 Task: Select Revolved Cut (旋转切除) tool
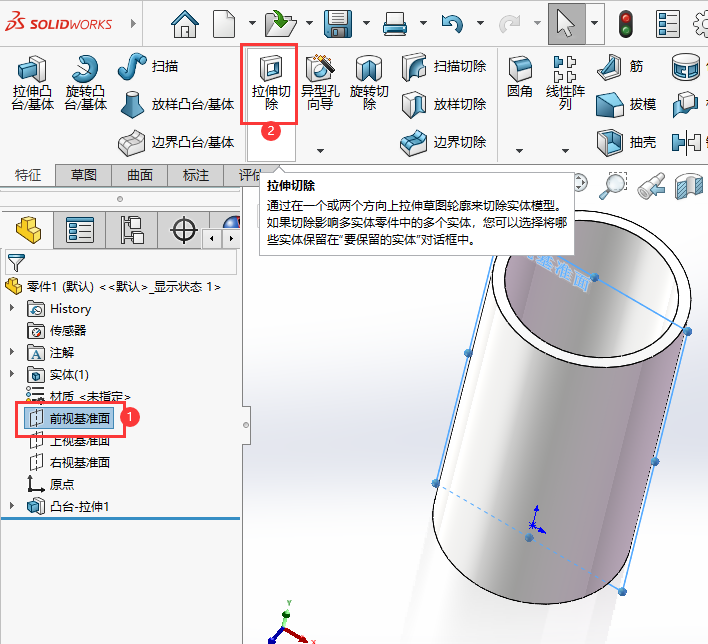369,83
